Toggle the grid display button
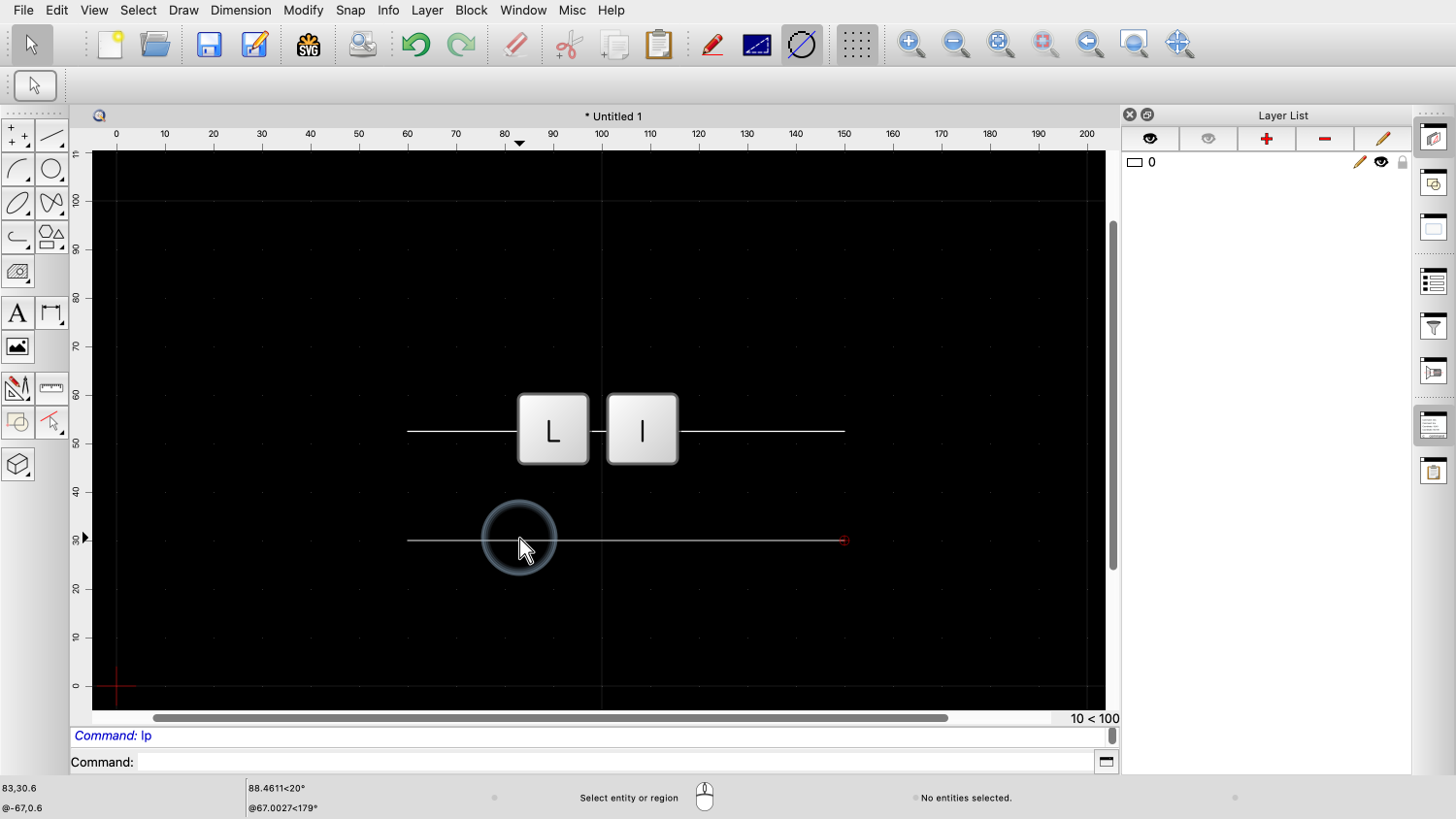Screen dimensions: 1456x819 click(856, 45)
